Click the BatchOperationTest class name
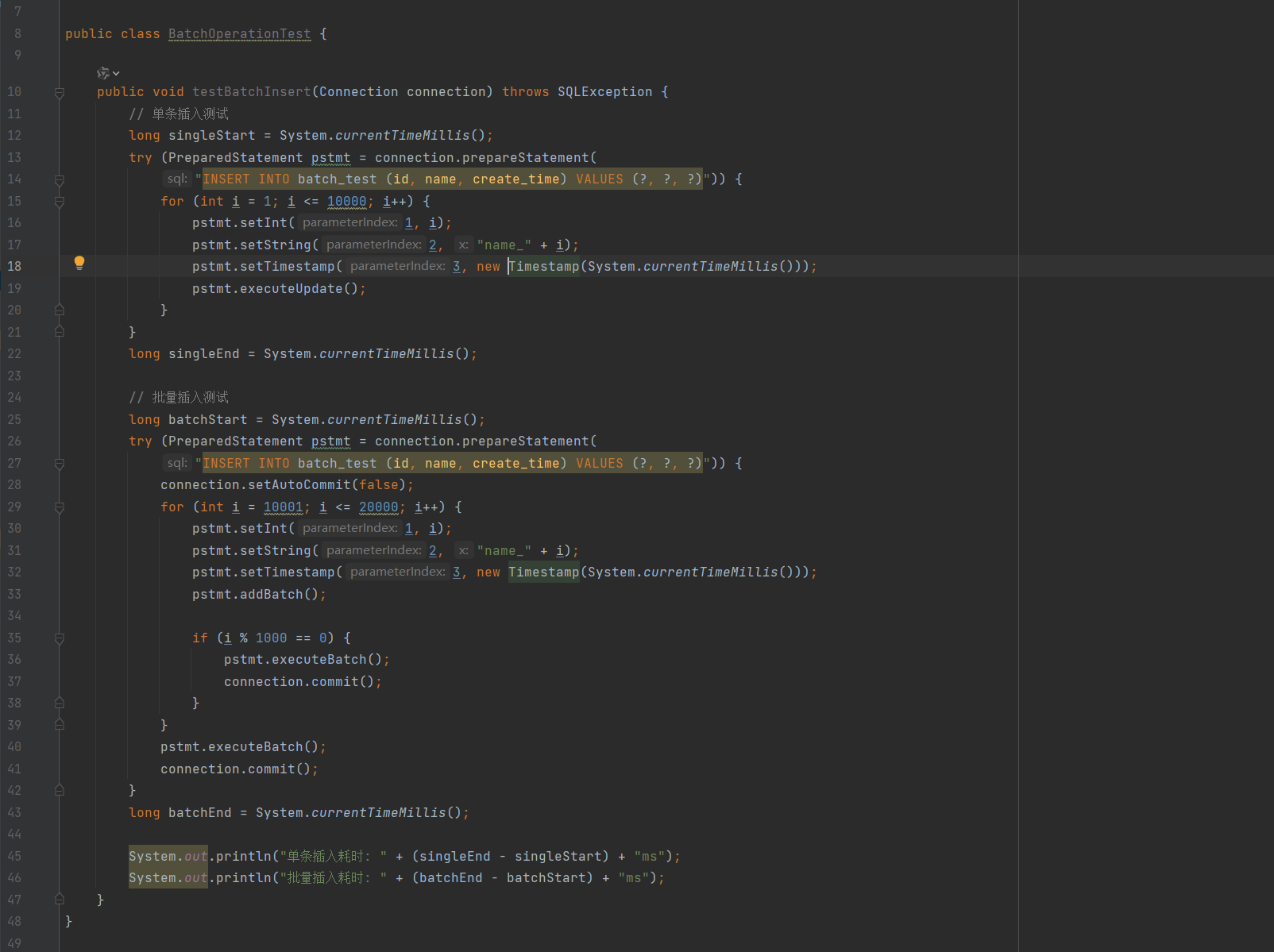The image size is (1274, 952). [239, 34]
